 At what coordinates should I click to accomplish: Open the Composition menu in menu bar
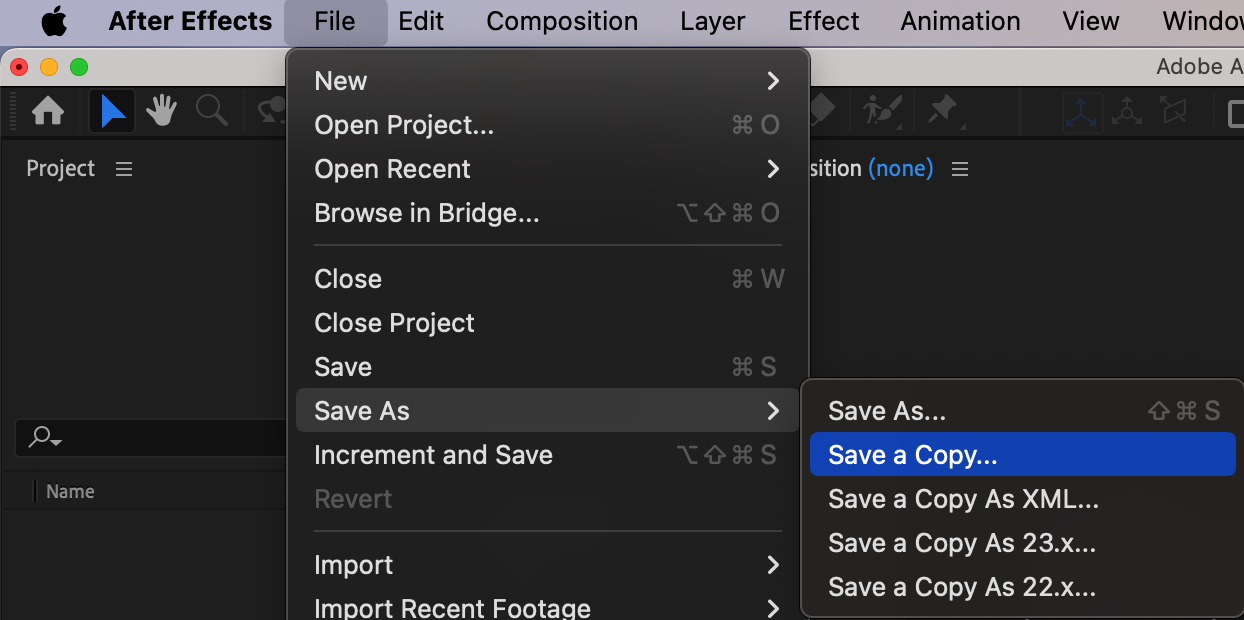(x=562, y=21)
